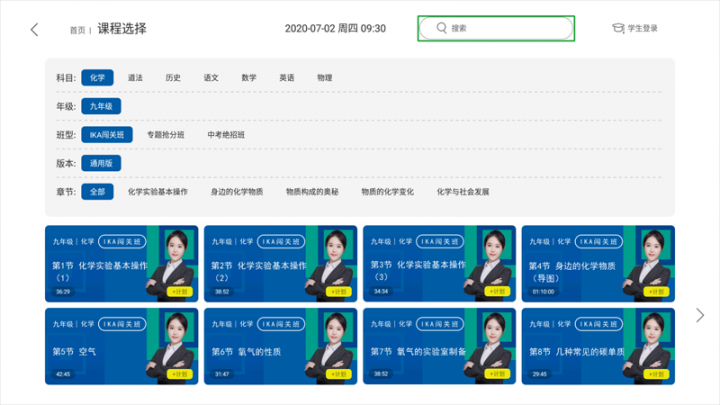The image size is (720, 405).
Task: Filter chapter by 化学与社会发展
Action: [x=463, y=191]
